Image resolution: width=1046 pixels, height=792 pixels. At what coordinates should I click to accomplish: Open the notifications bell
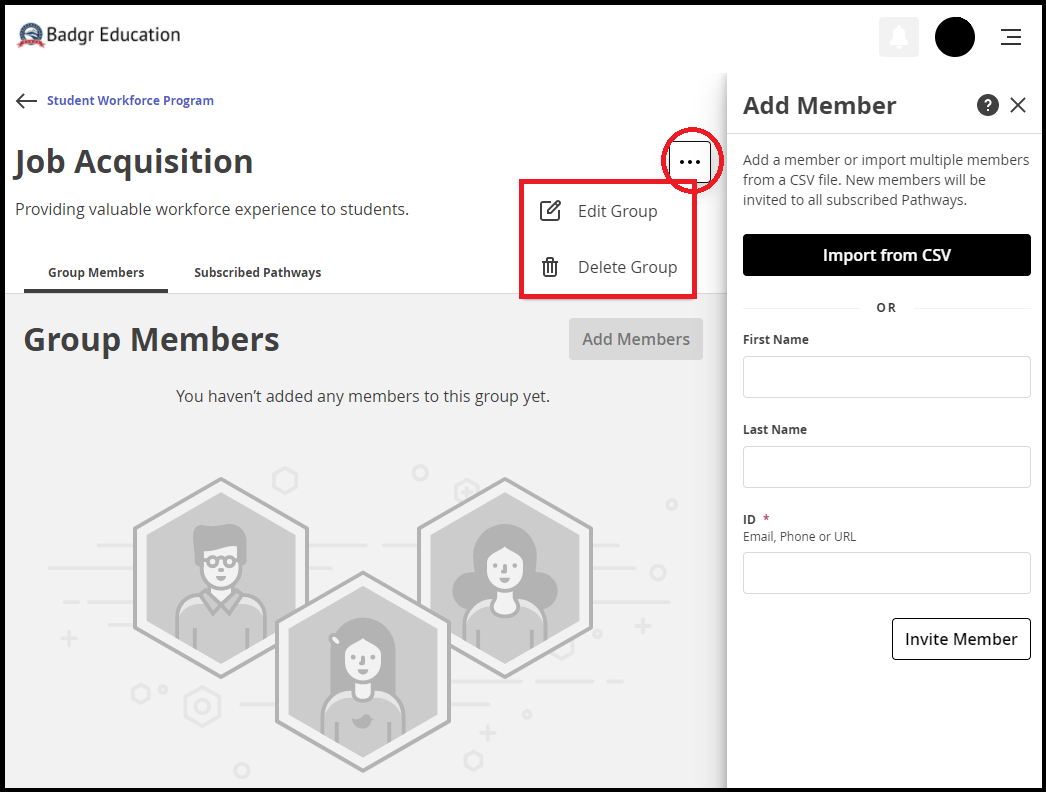coord(899,37)
